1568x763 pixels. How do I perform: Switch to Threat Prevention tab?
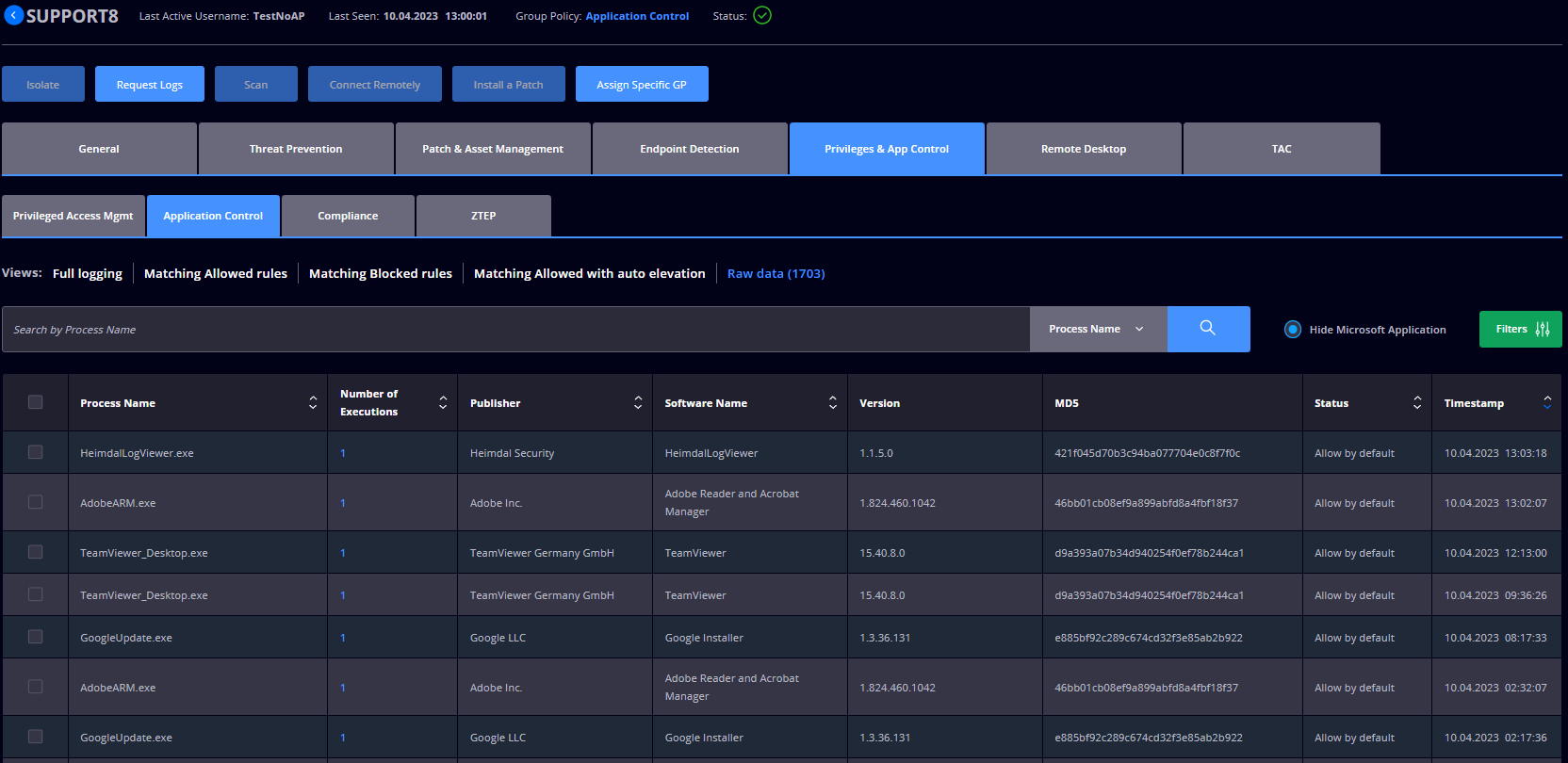tap(296, 149)
